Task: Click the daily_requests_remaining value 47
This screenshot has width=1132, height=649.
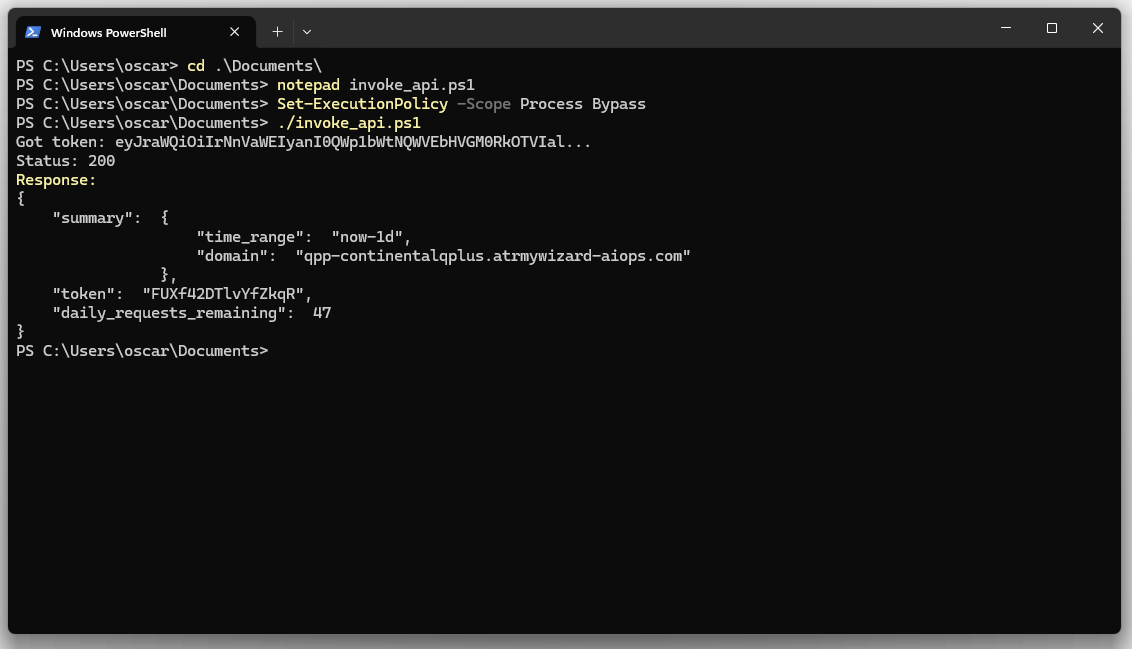Action: (322, 313)
